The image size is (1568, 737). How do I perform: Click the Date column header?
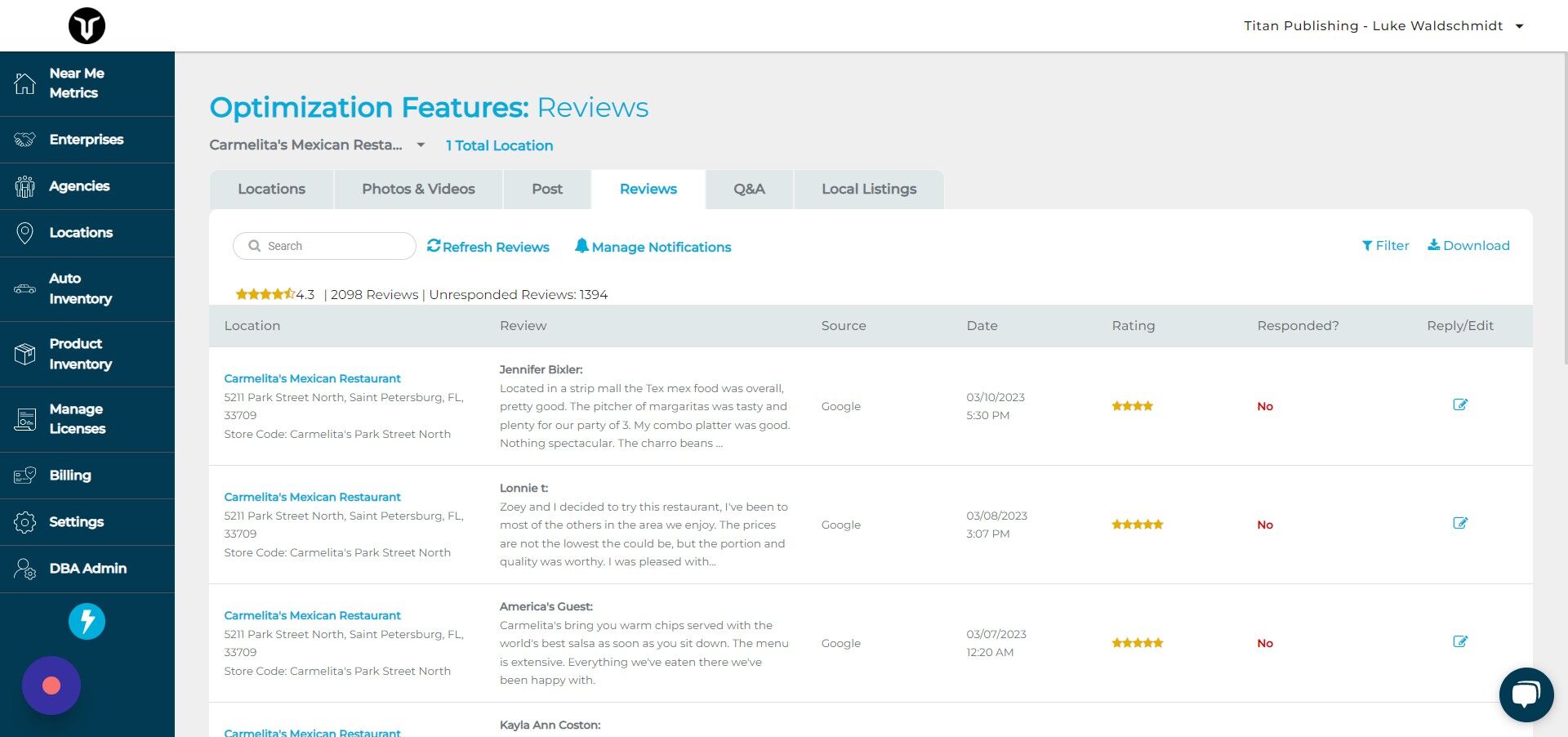coord(982,325)
